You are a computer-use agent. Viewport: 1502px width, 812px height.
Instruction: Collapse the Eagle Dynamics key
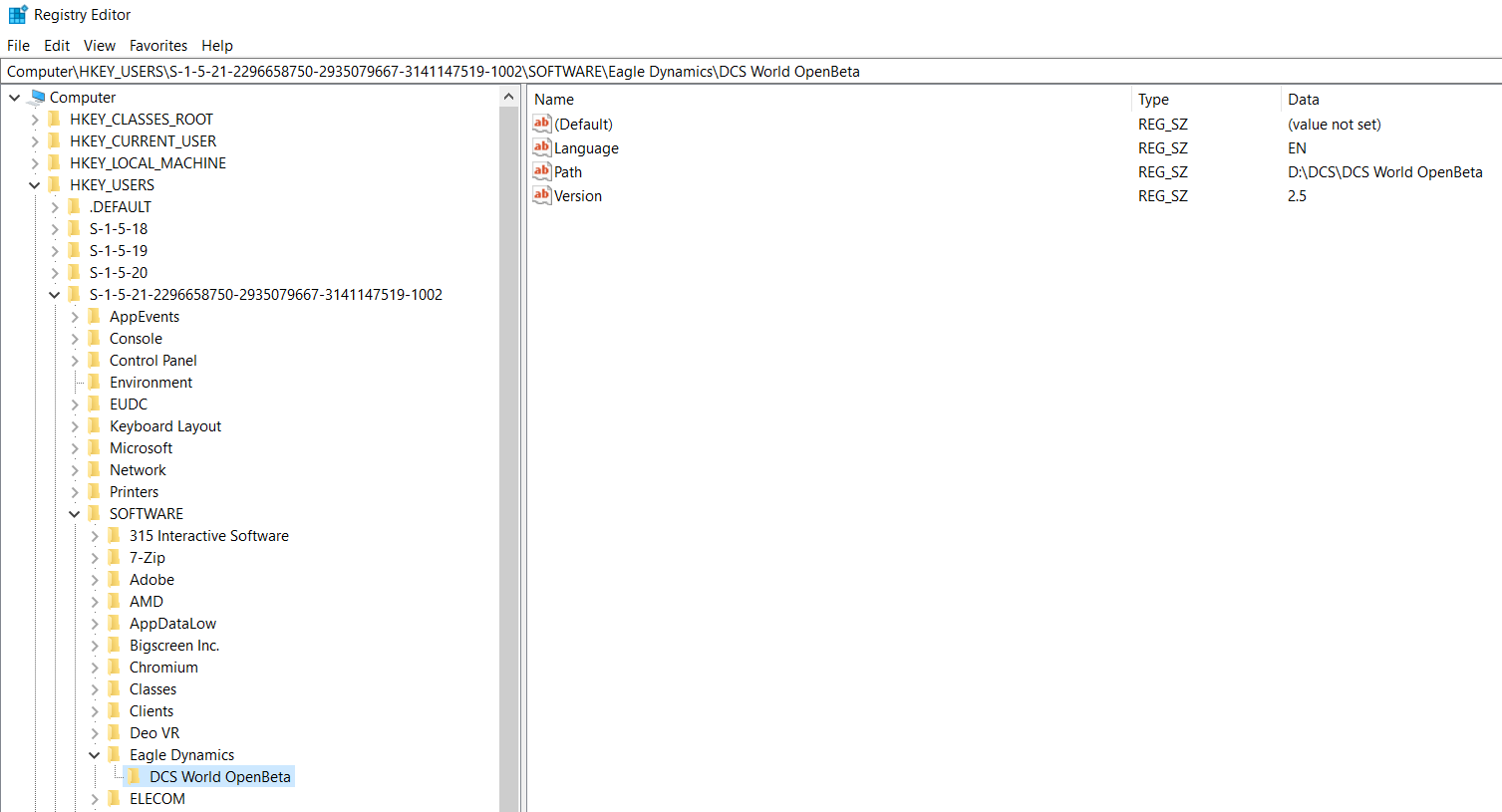pyautogui.click(x=95, y=755)
